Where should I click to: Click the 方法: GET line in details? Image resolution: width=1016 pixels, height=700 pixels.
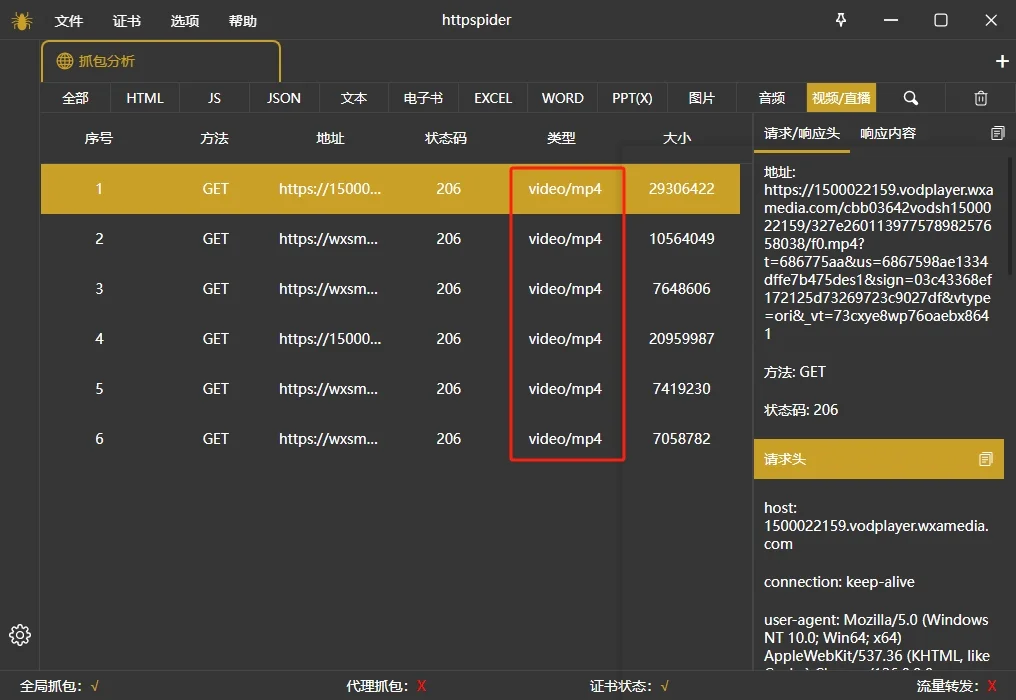point(794,371)
